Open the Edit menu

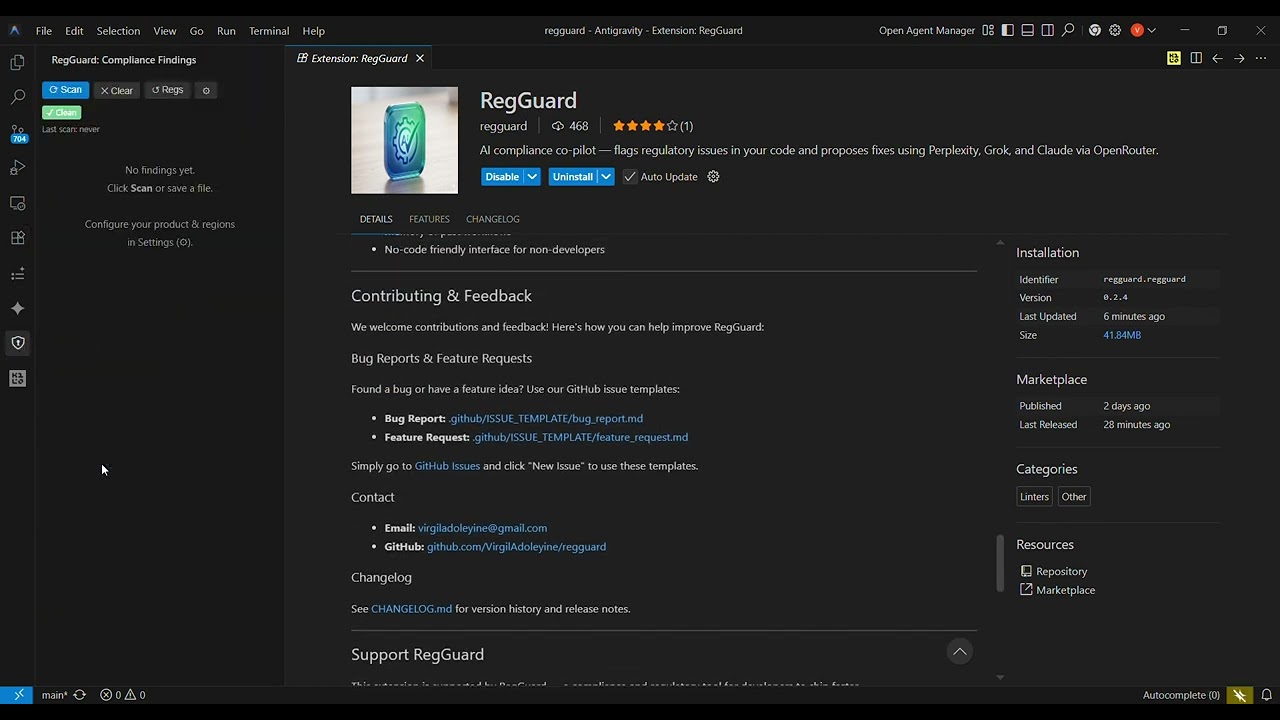(74, 31)
